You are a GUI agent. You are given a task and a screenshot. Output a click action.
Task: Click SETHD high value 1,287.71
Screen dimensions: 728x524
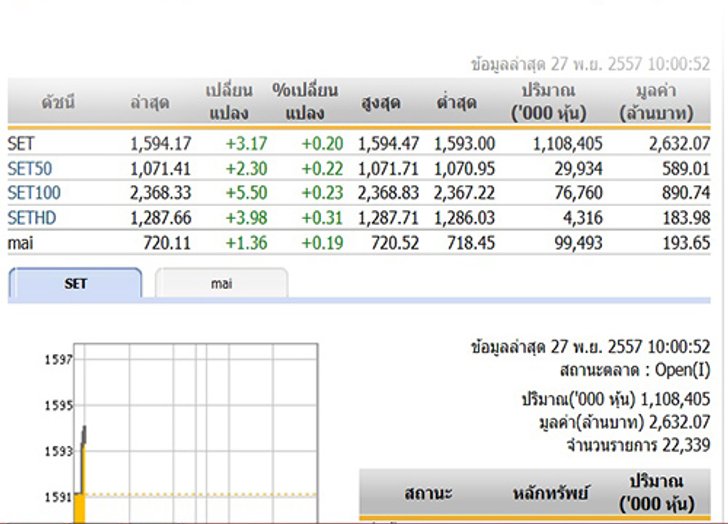(x=389, y=218)
